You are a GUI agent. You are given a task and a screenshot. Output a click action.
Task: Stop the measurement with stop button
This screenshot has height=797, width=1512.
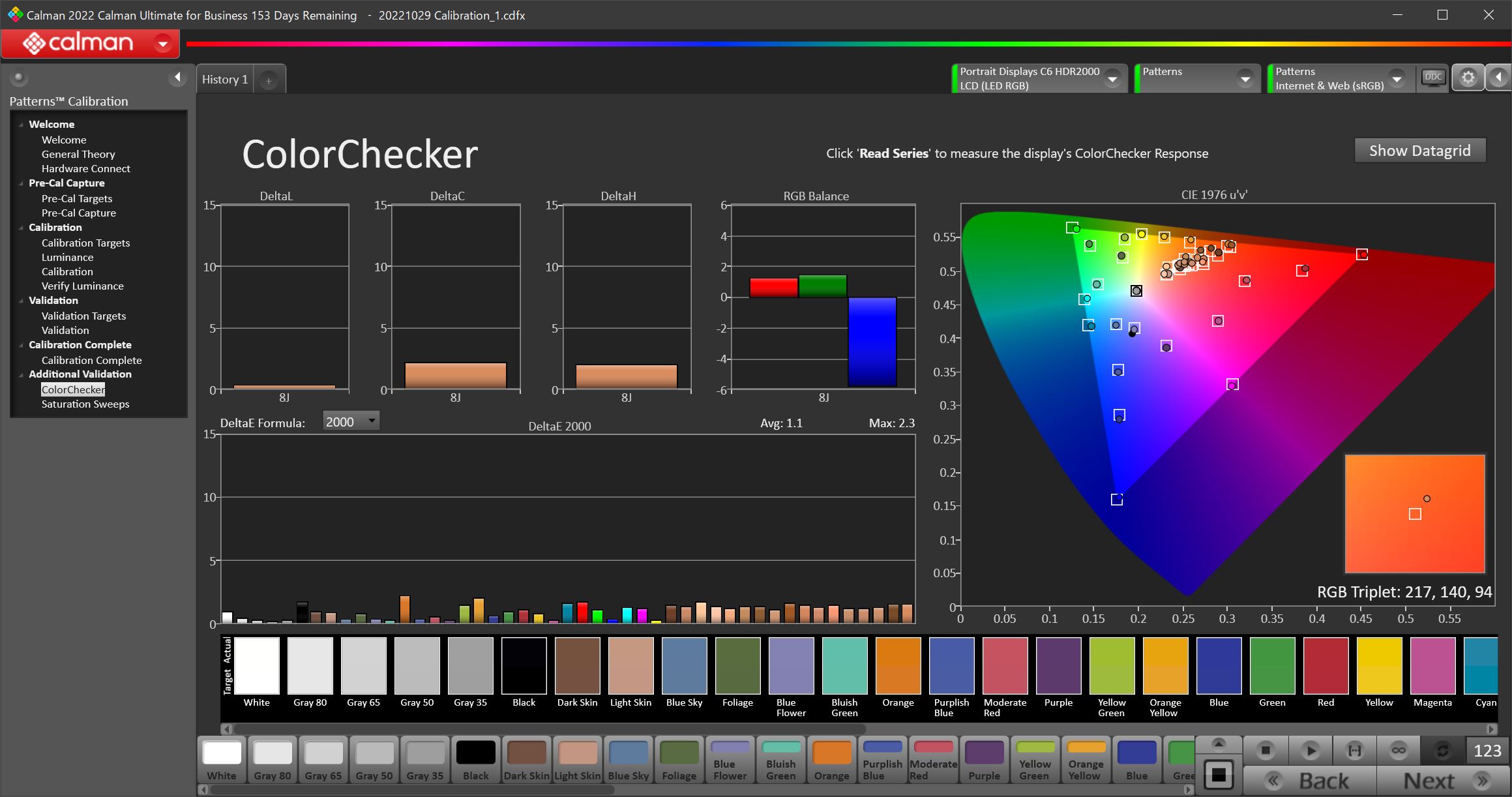[1266, 751]
